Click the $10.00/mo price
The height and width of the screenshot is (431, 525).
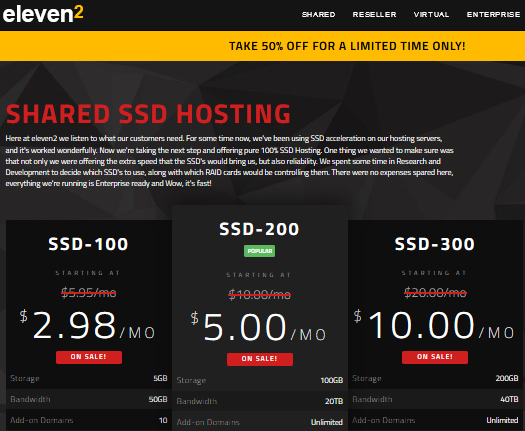434,325
